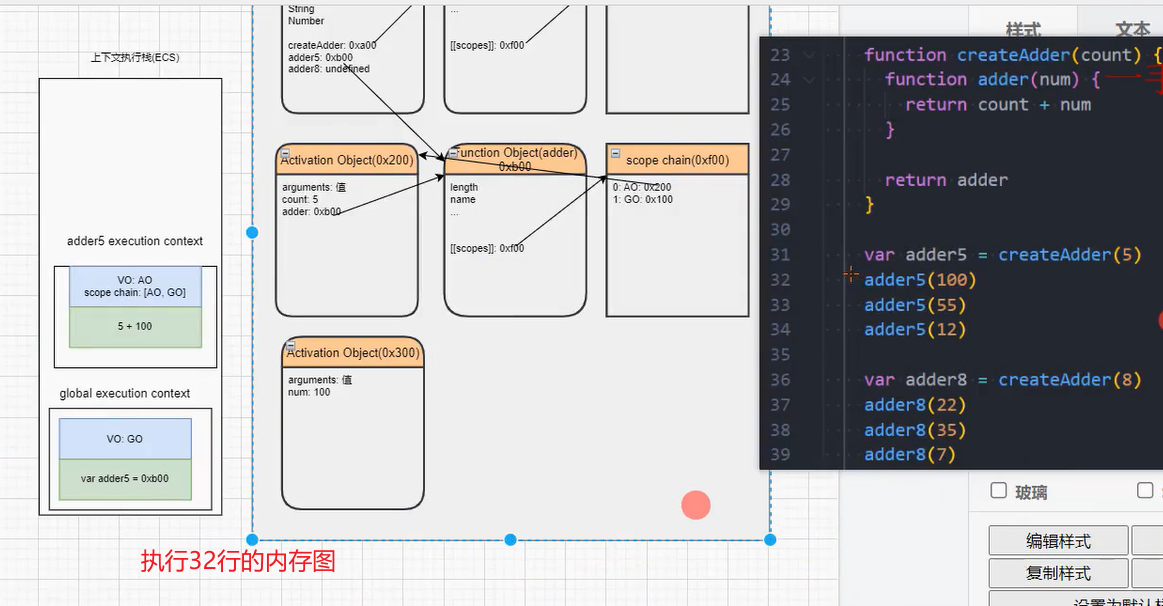Click line number 35 in the code gutter

[x=780, y=355]
